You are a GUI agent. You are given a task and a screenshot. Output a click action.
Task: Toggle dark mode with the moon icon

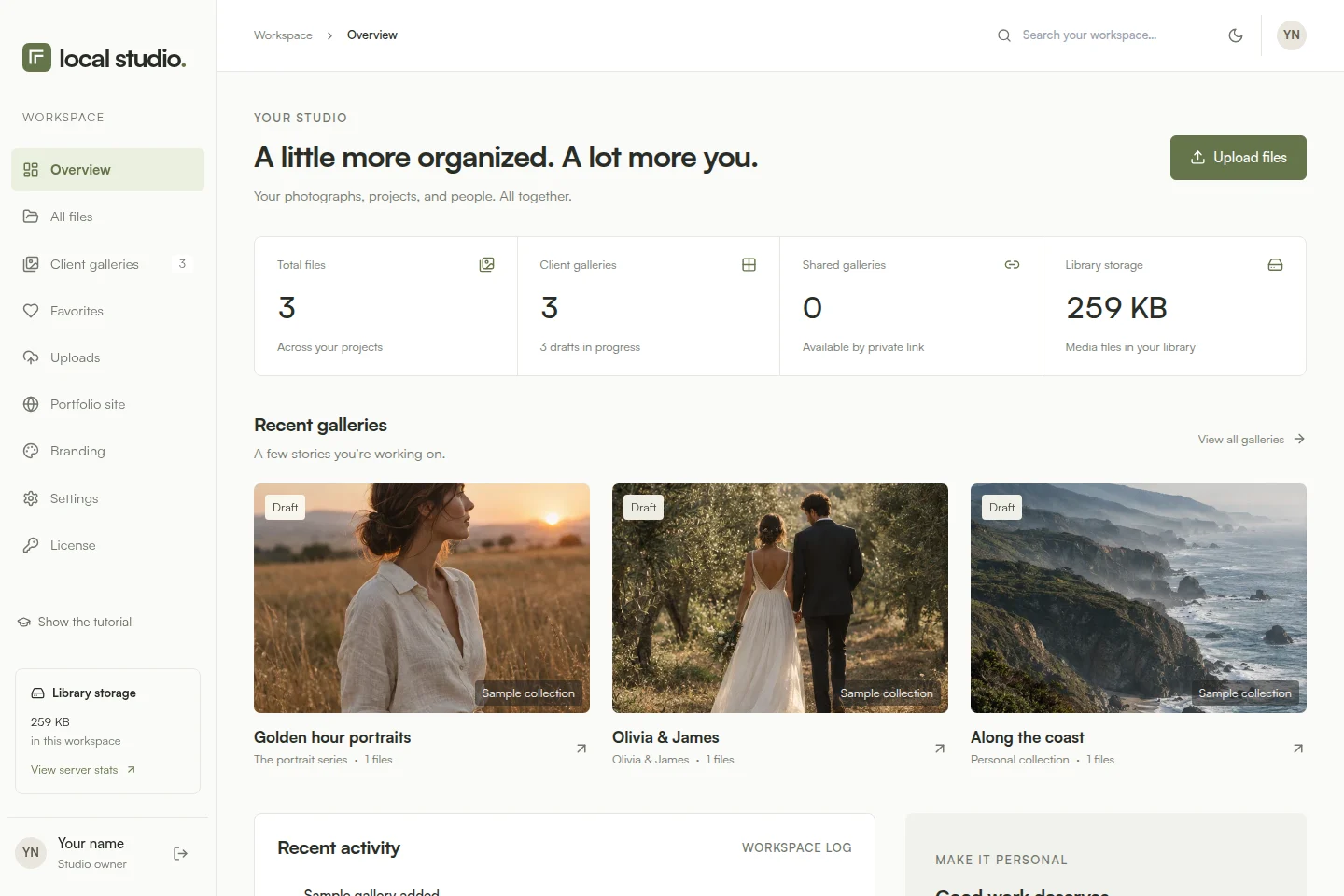(1236, 35)
